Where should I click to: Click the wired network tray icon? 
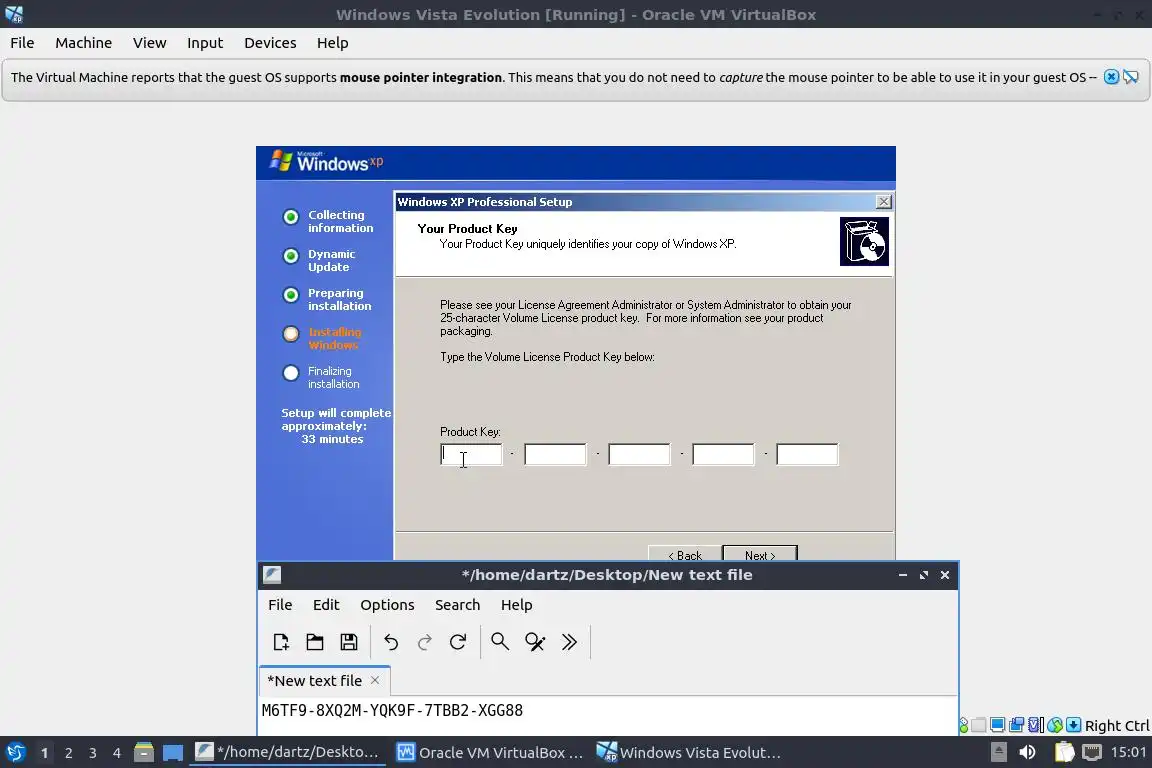[x=1092, y=752]
